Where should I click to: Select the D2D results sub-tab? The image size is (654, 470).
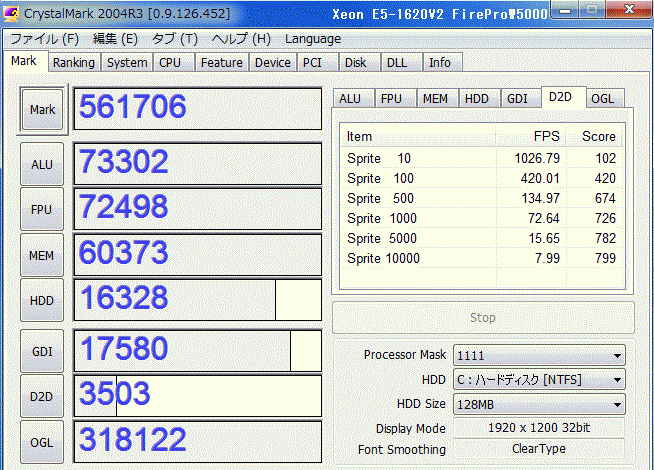(563, 97)
